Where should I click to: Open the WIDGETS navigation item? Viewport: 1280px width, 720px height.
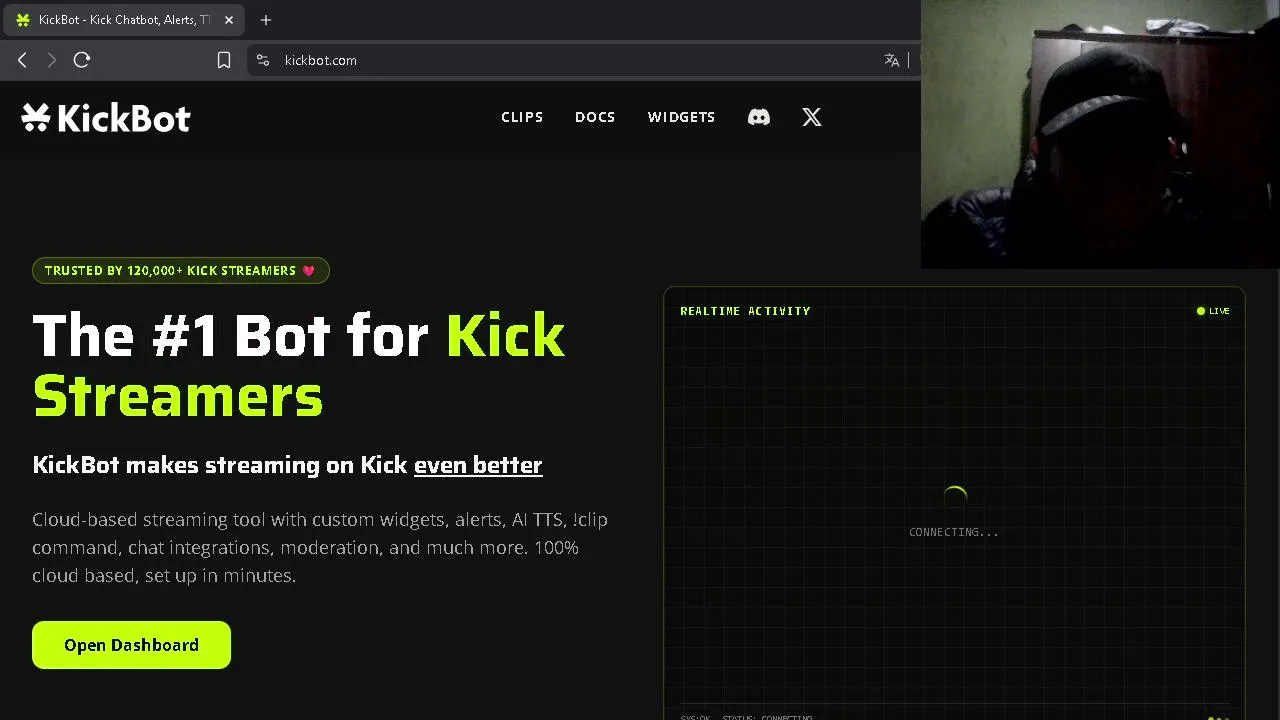coord(681,117)
